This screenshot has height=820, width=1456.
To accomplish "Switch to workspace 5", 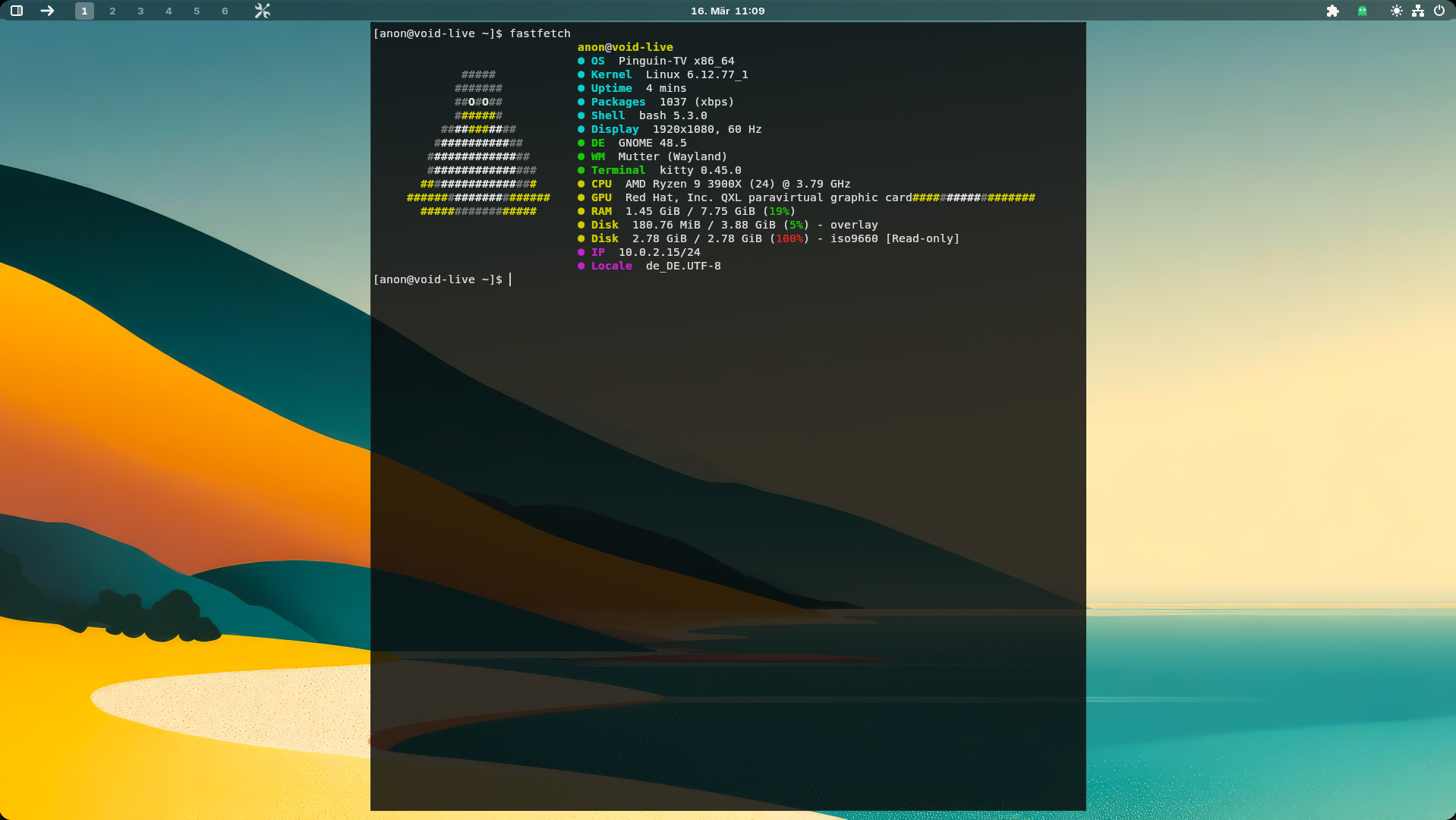I will click(x=197, y=11).
